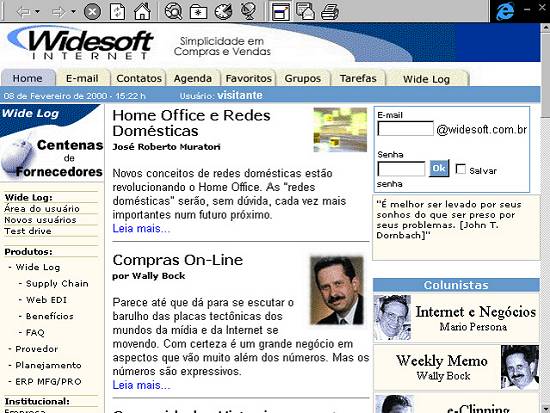Click the vertical scrollbar track
Screen dimensions: 550x413
click(545, 260)
